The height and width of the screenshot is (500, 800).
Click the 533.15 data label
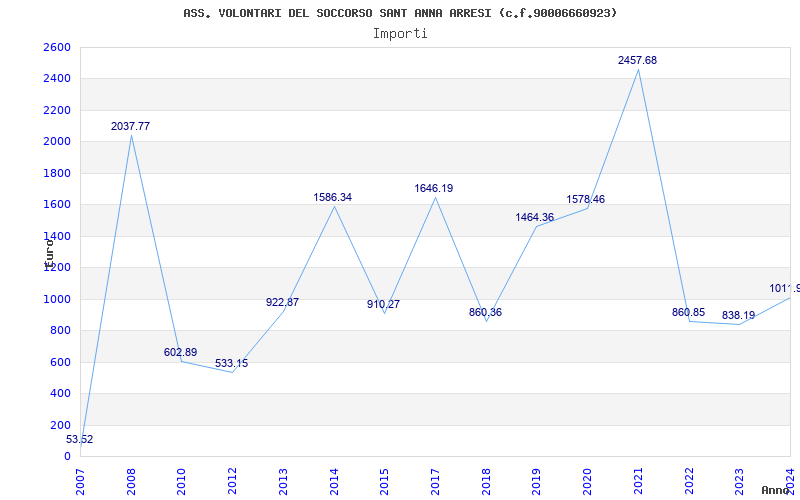(232, 364)
